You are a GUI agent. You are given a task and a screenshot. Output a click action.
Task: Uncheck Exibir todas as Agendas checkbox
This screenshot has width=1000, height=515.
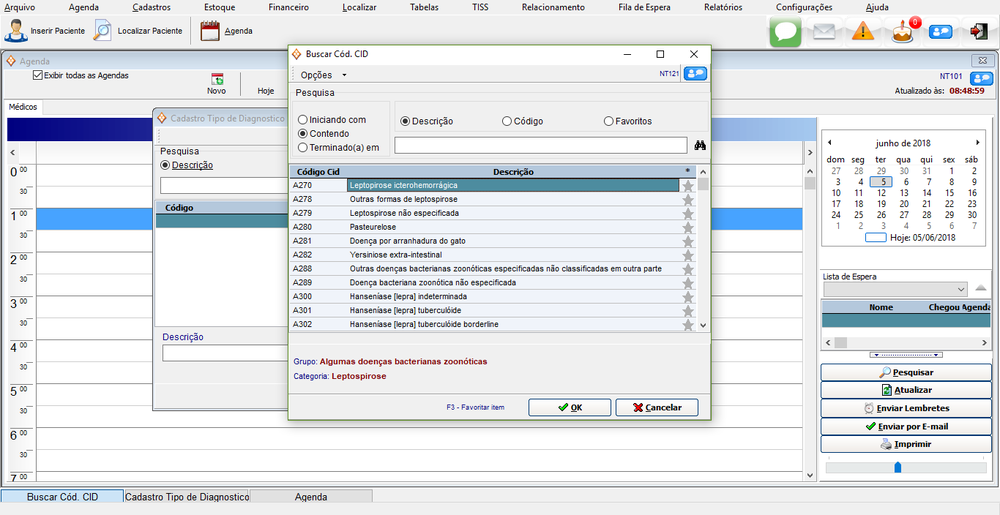point(38,75)
